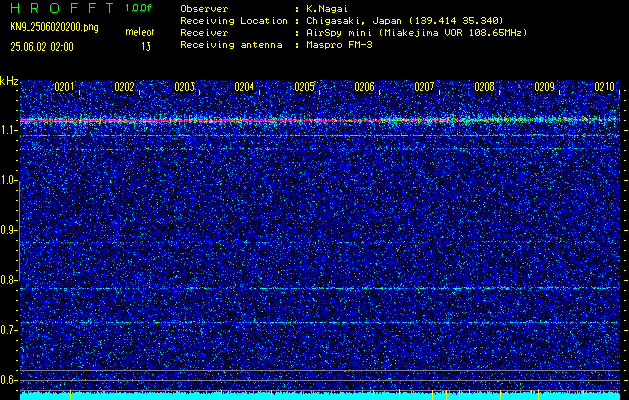Screen dimensions: 629x400
Task: Click the 0202 time marker
Action: click(124, 87)
